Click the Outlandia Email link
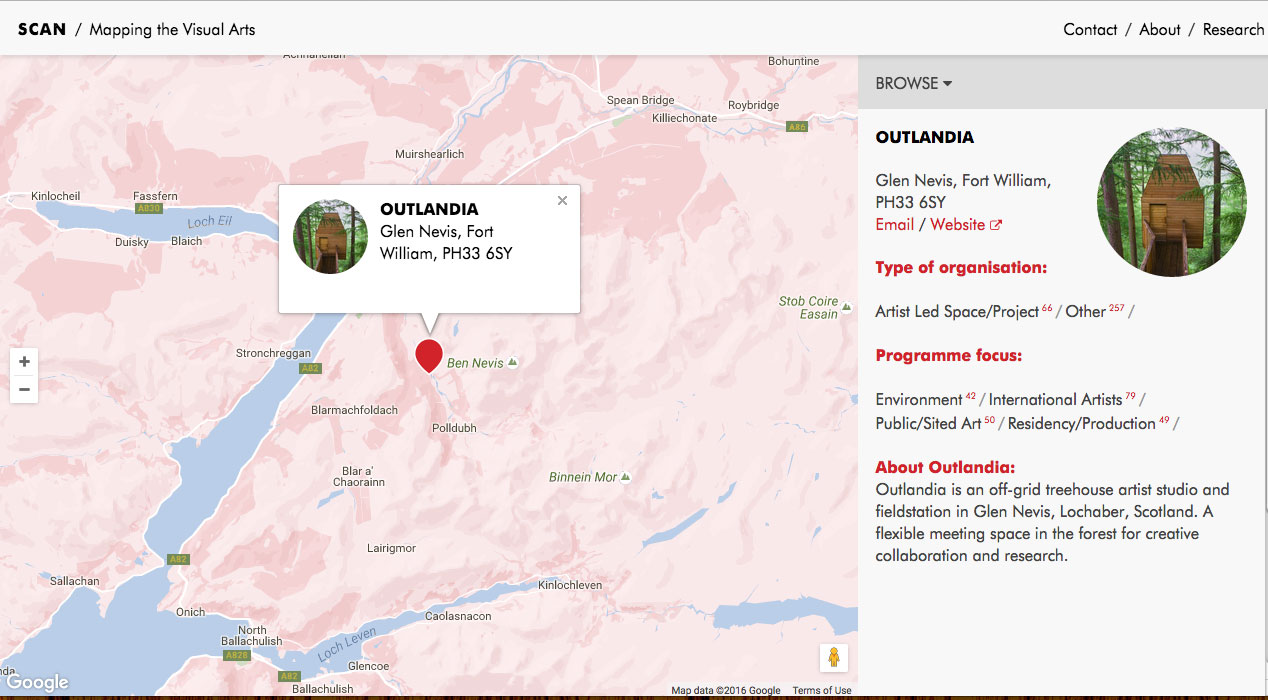The image size is (1268, 700). [894, 224]
